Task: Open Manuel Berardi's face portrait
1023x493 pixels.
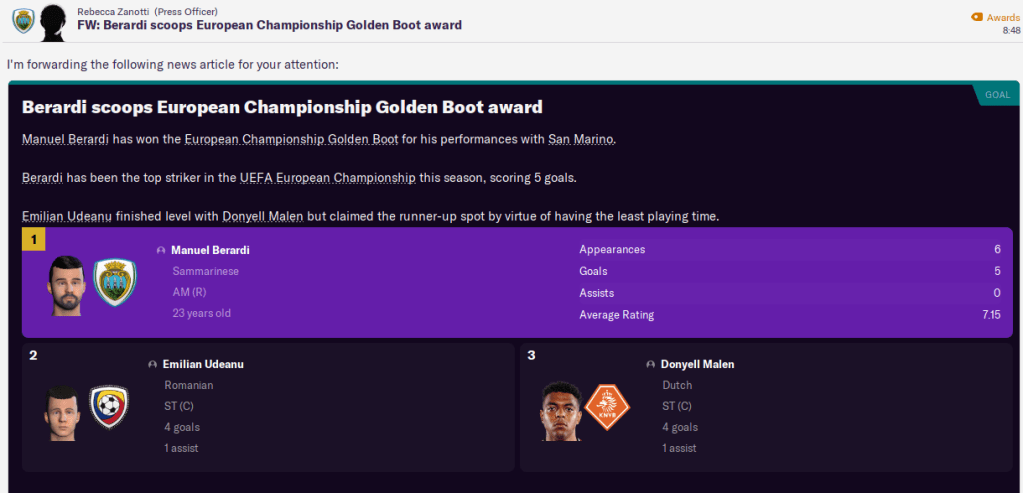Action: [66, 285]
